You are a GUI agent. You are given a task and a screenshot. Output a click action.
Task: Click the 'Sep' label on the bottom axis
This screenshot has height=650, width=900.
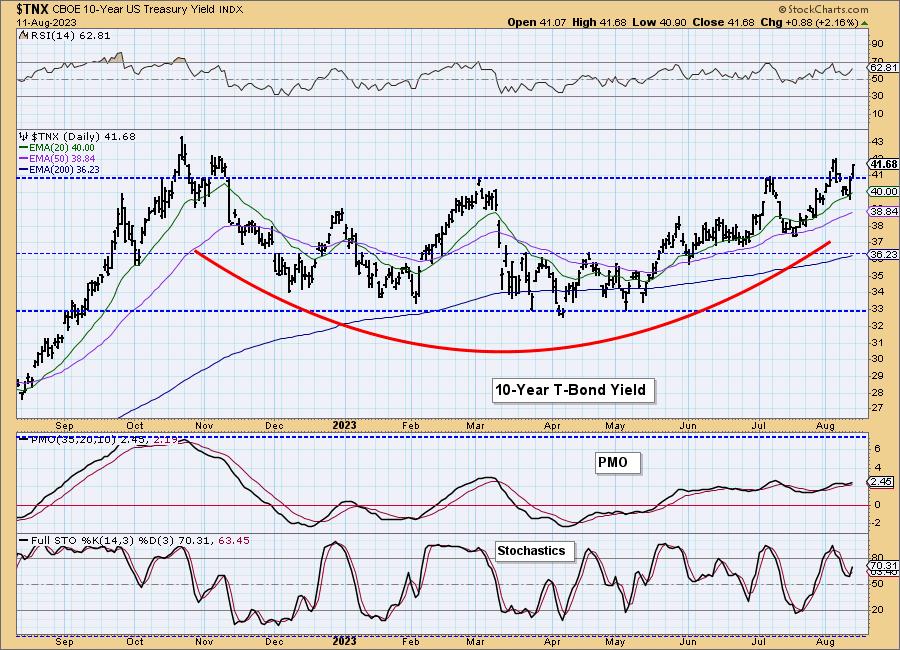65,642
